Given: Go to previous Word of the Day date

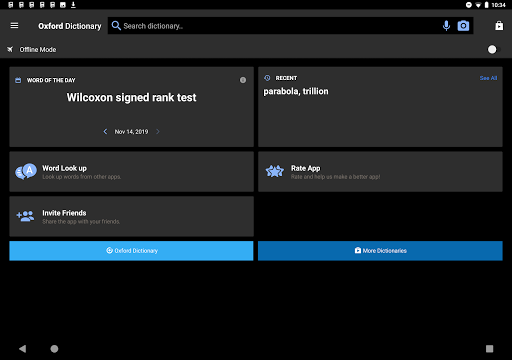Looking at the screenshot, I should 105,132.
